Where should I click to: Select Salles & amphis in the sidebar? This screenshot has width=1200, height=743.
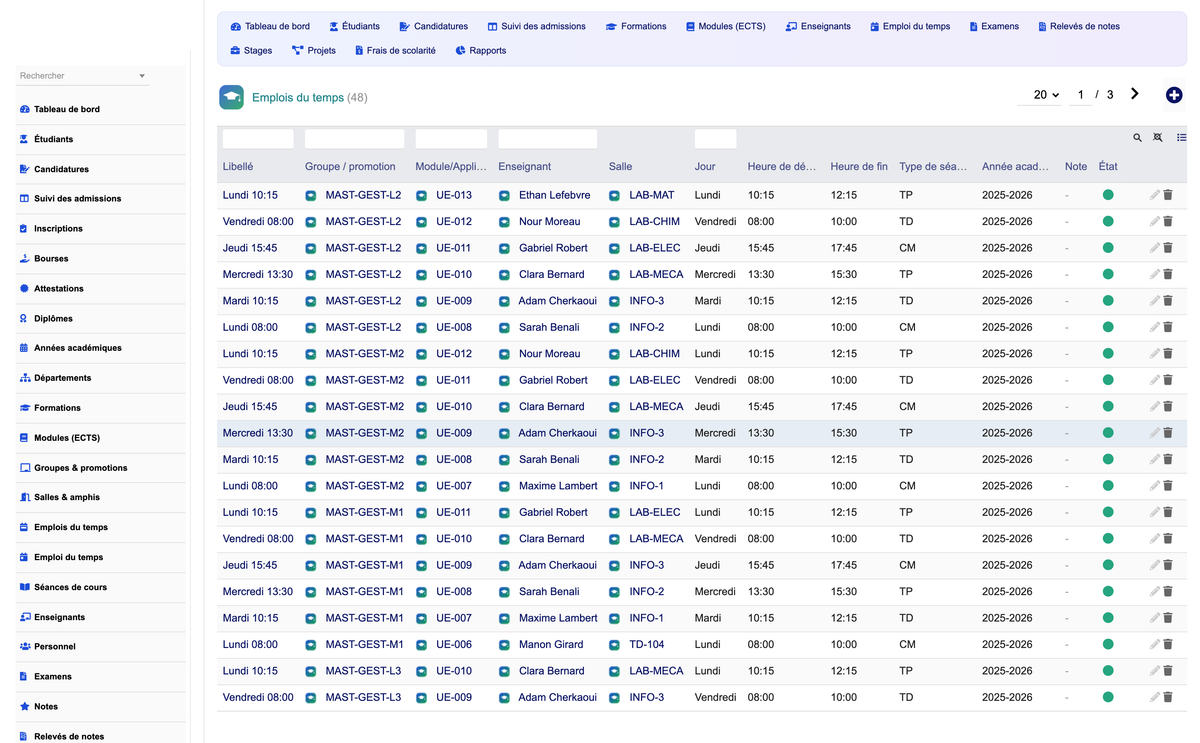(67, 497)
